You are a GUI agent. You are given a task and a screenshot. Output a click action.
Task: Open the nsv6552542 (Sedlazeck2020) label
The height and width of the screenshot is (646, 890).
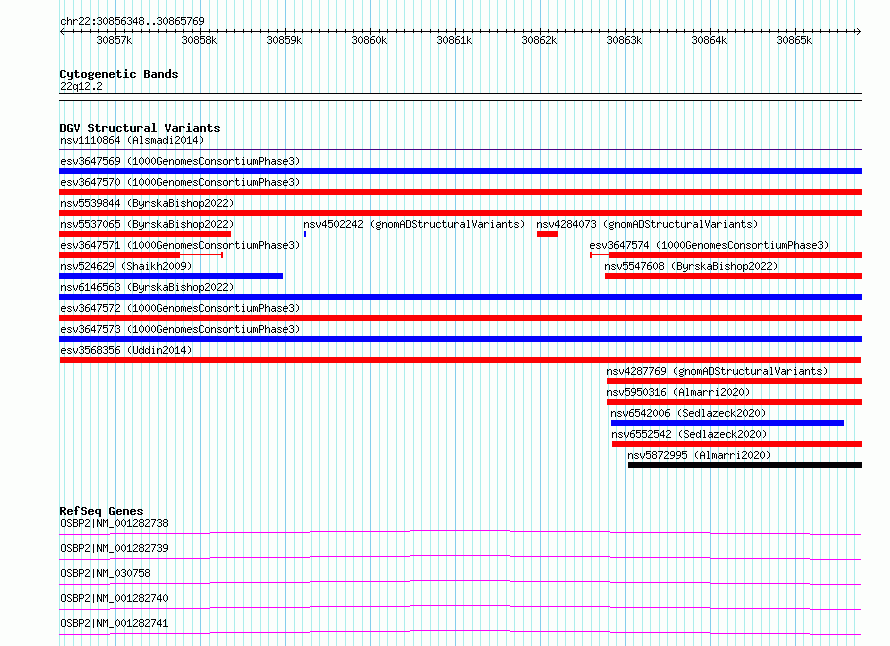689,434
